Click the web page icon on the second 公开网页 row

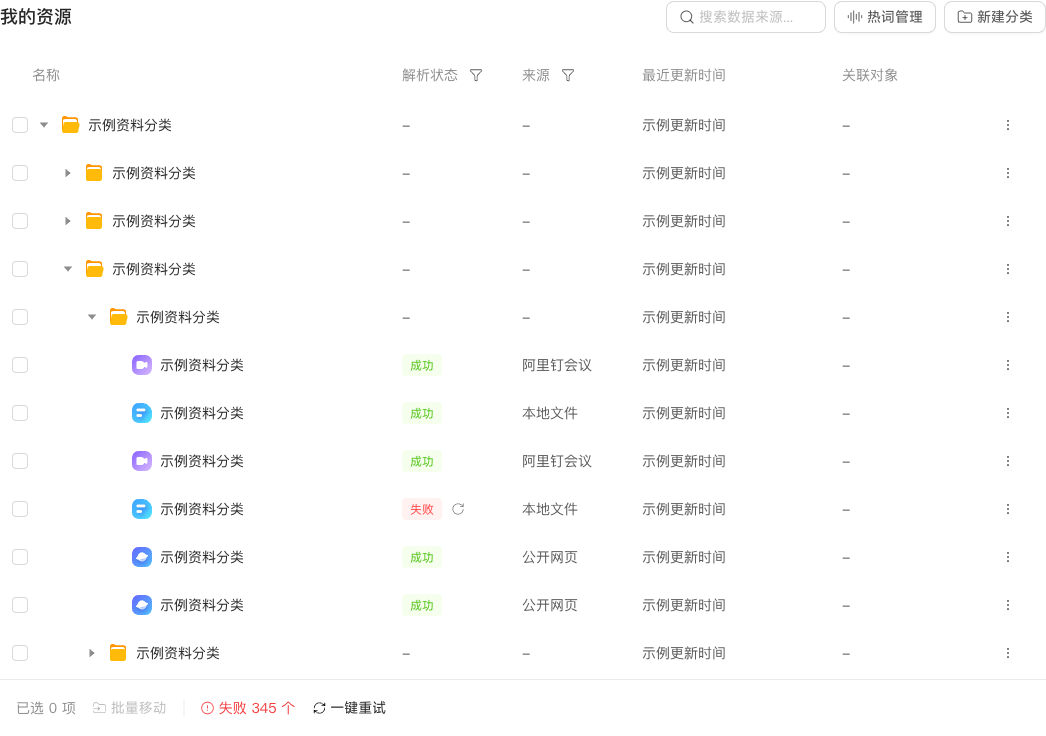tap(141, 605)
